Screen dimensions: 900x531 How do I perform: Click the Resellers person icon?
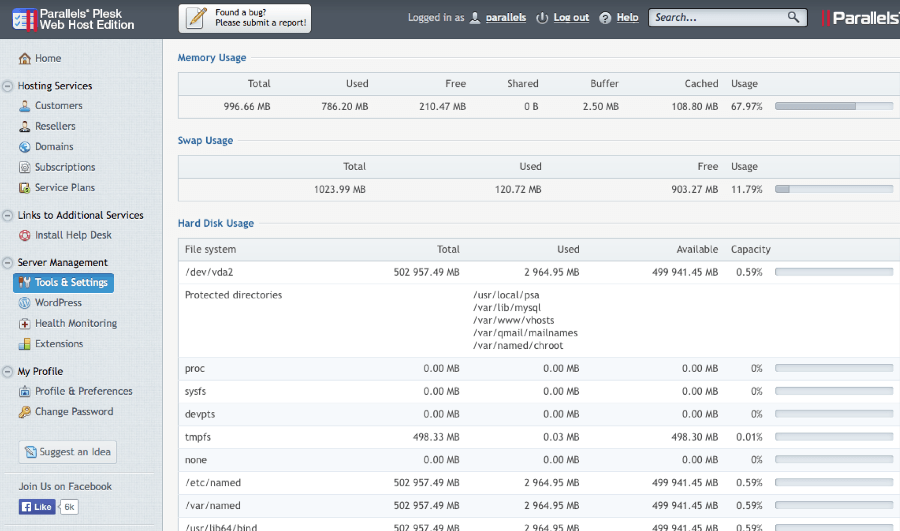tap(25, 126)
